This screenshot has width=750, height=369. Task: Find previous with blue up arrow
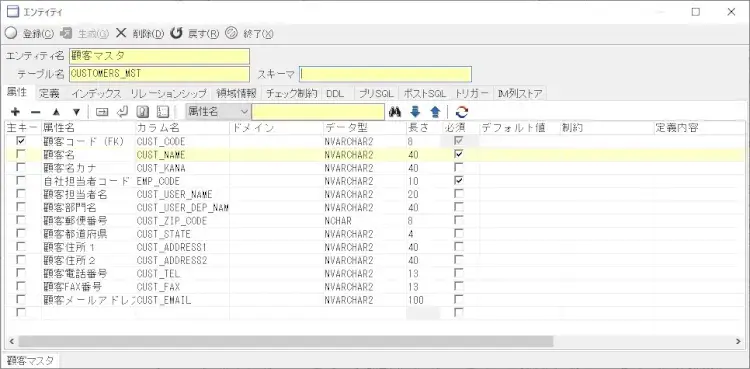[x=435, y=112]
